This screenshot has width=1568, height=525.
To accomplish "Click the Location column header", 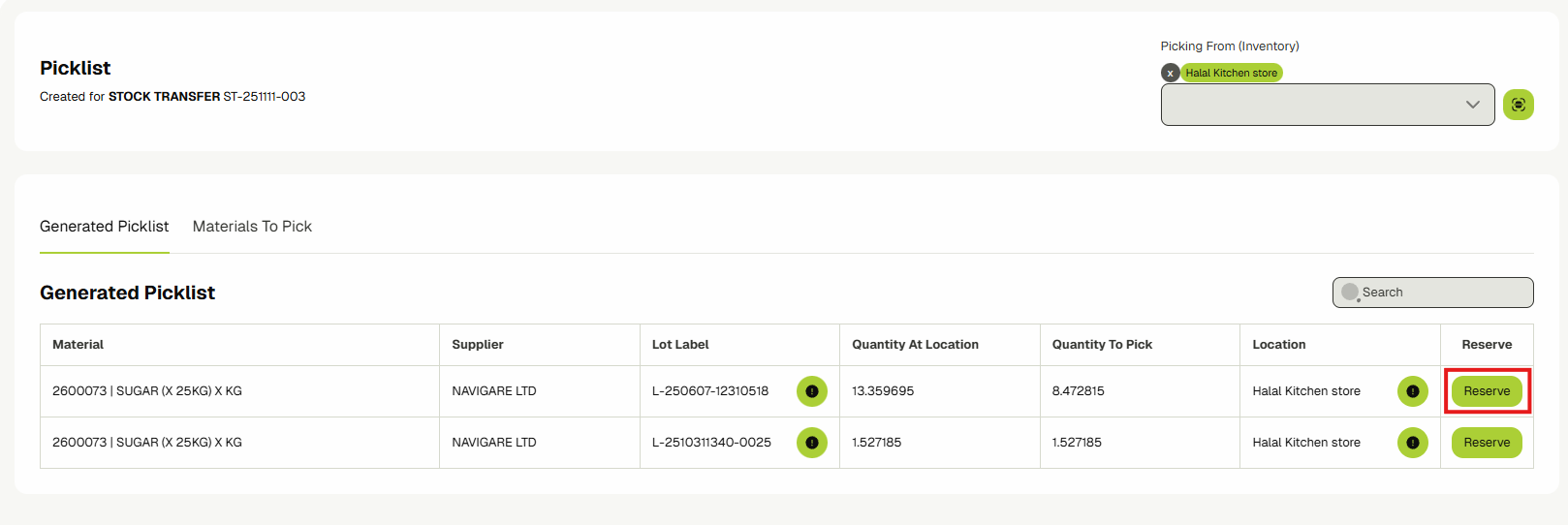I will 1278,345.
